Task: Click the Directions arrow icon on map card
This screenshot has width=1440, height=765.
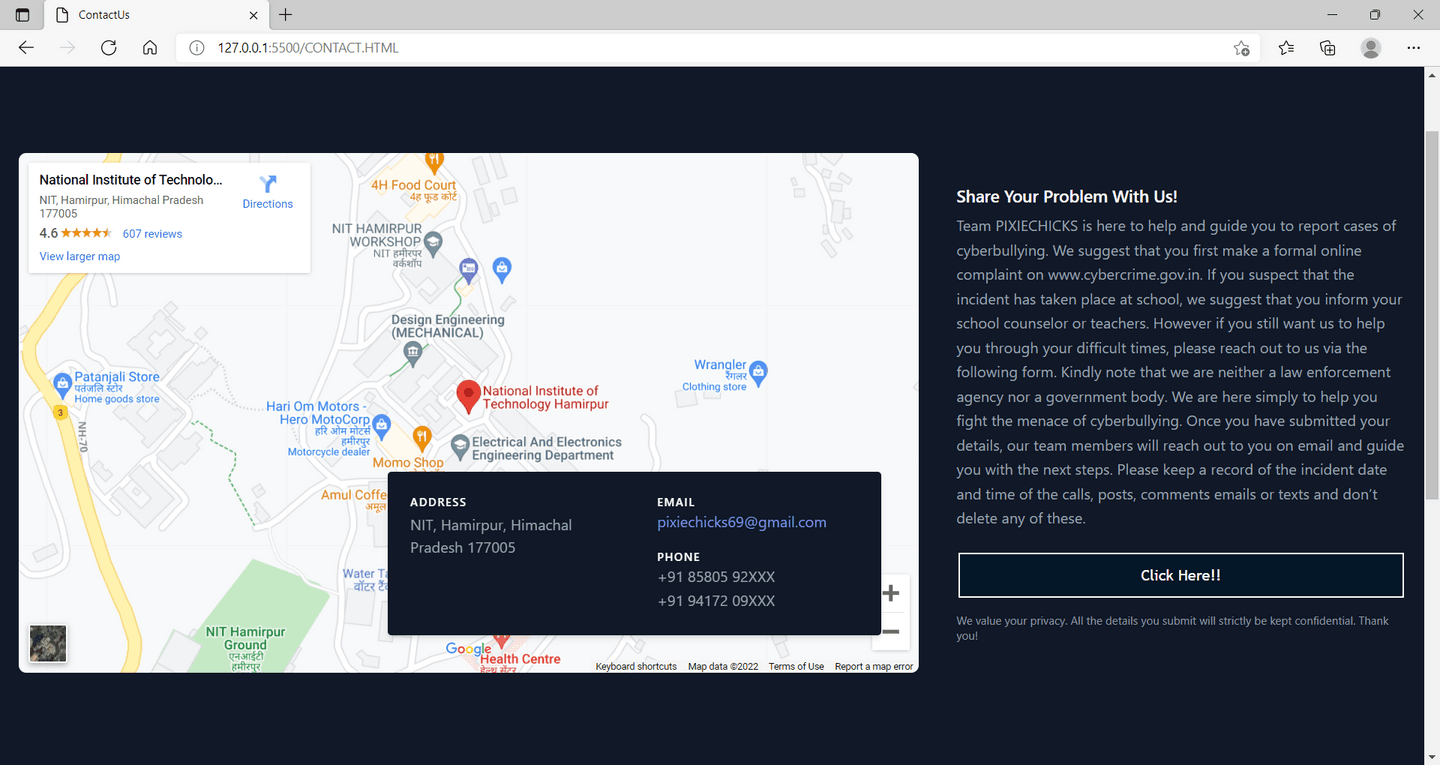Action: 268,184
